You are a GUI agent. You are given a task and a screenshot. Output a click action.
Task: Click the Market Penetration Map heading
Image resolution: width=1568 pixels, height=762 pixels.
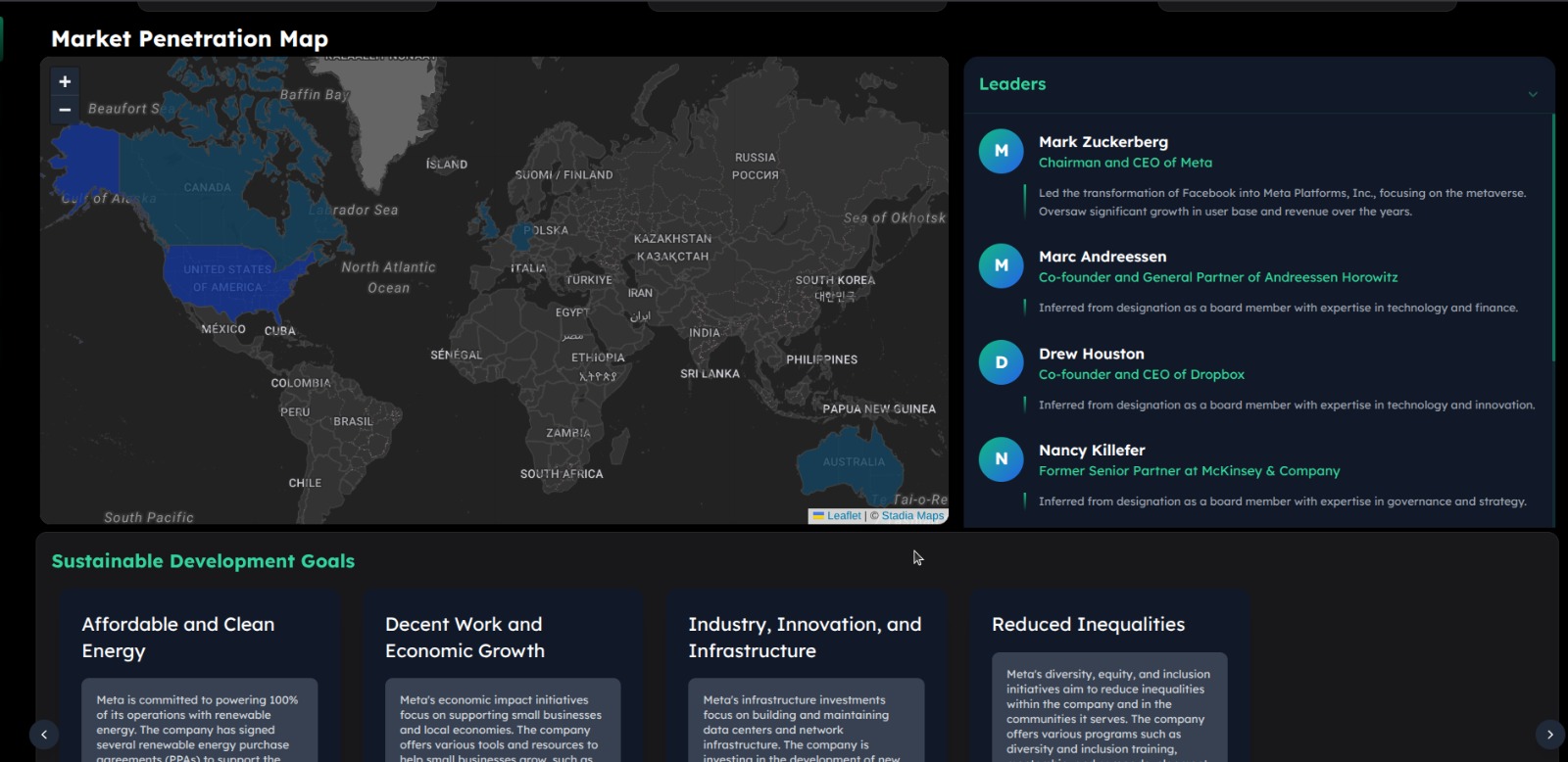coord(189,39)
